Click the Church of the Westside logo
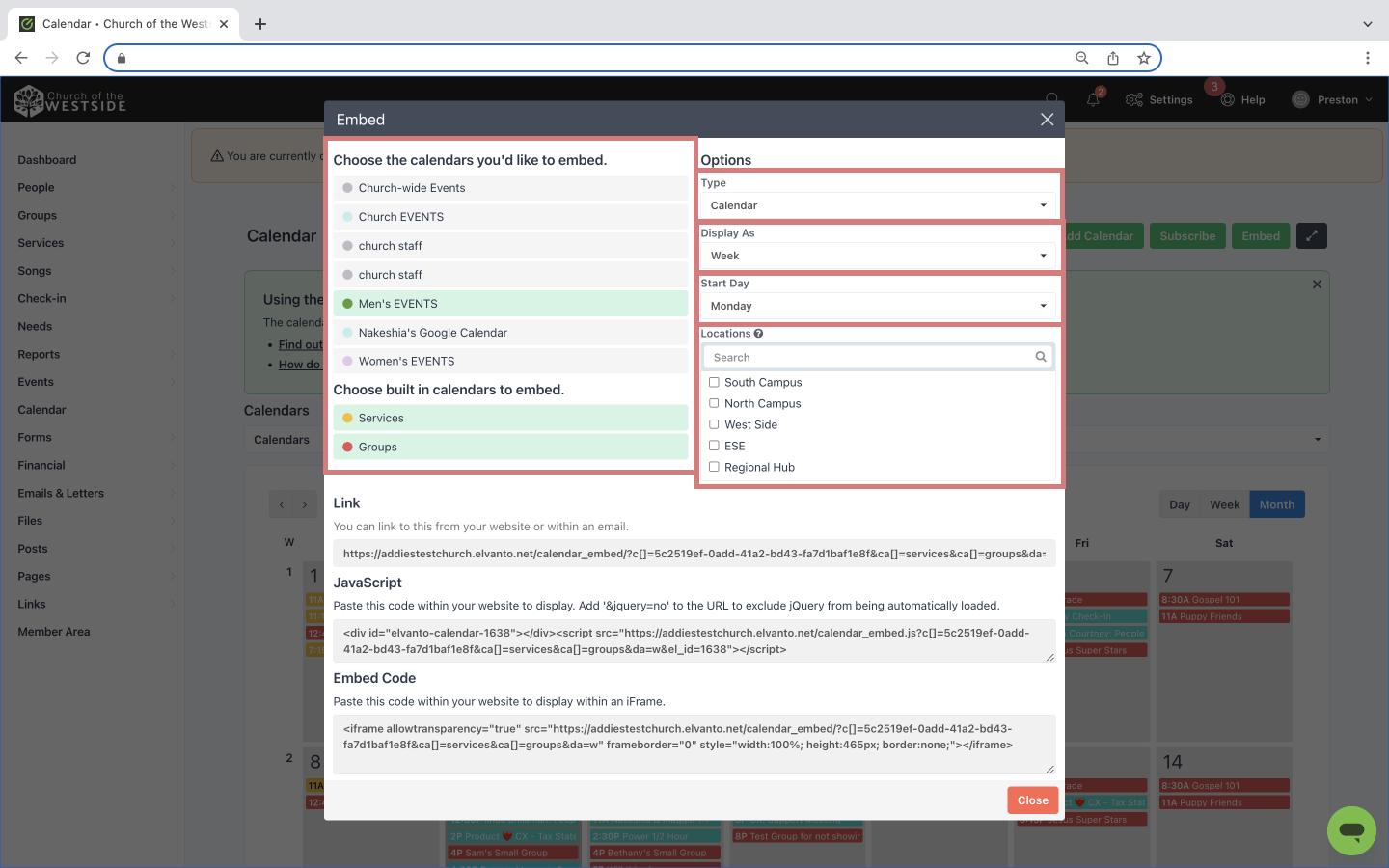 pos(70,100)
